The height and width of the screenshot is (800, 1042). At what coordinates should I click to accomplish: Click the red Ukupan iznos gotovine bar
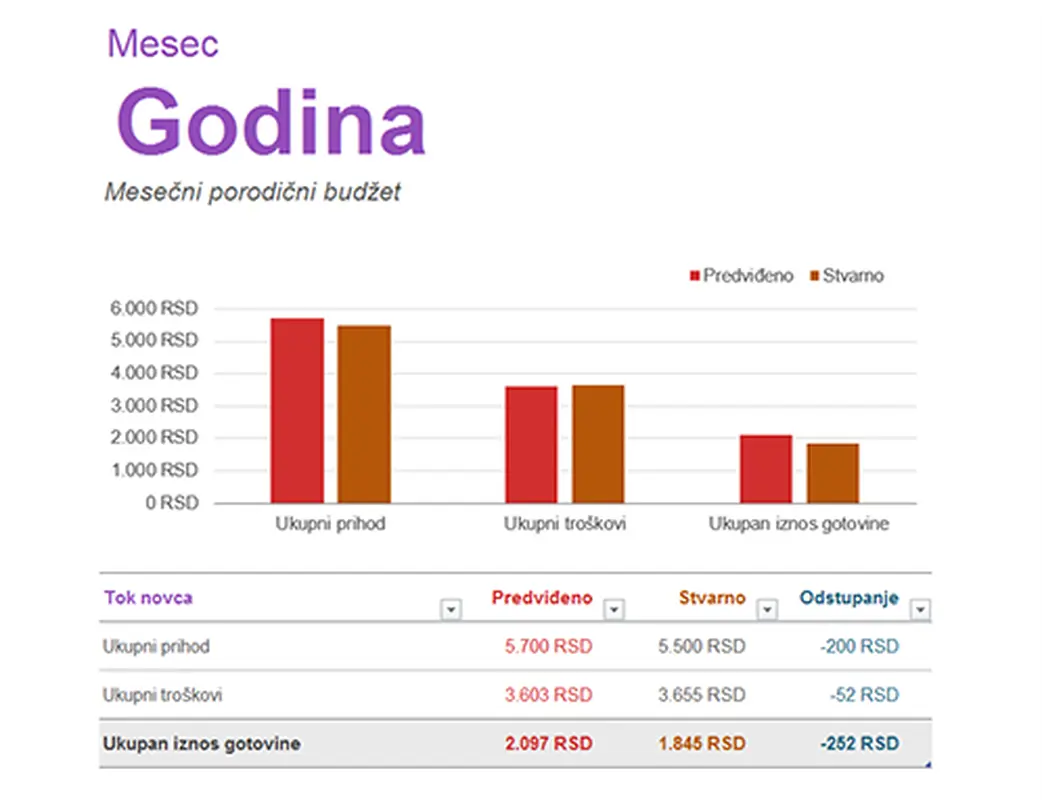click(x=764, y=468)
